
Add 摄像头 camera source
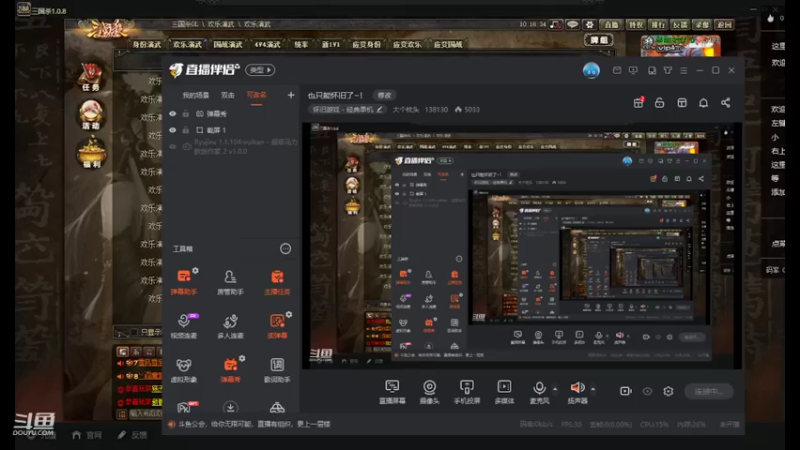coord(429,391)
